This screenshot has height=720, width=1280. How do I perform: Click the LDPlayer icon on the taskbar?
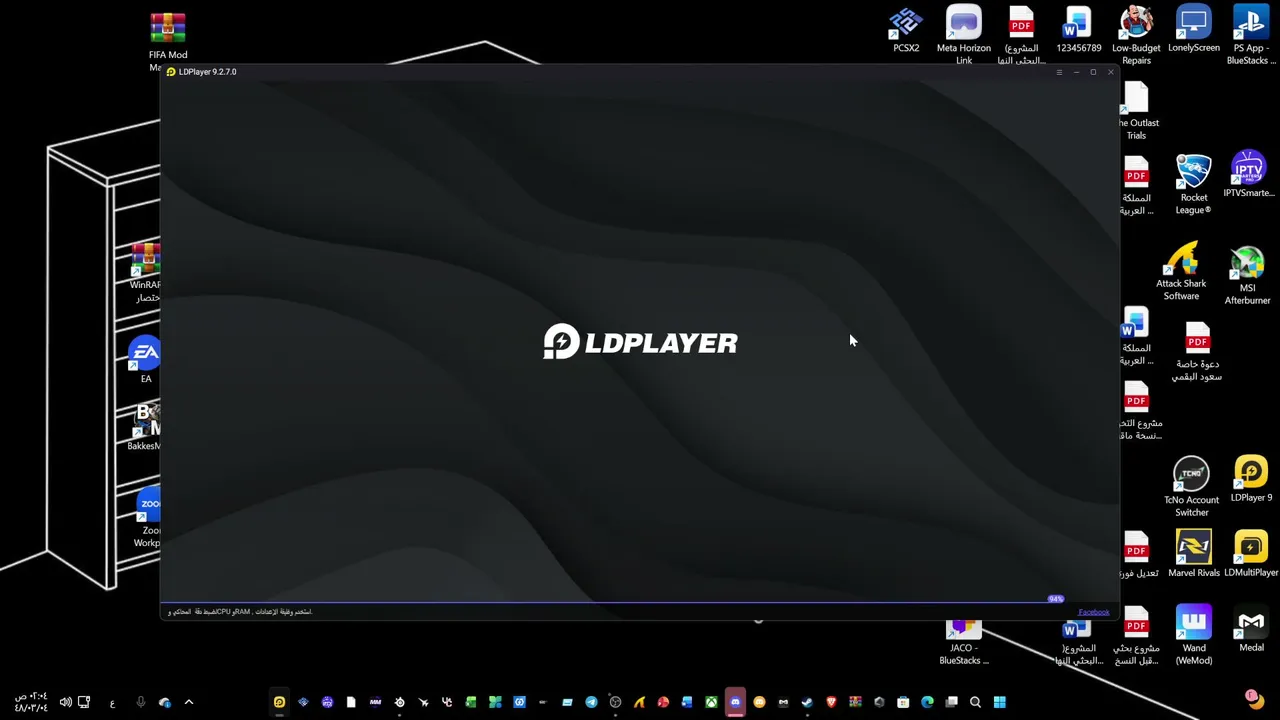coord(279,702)
